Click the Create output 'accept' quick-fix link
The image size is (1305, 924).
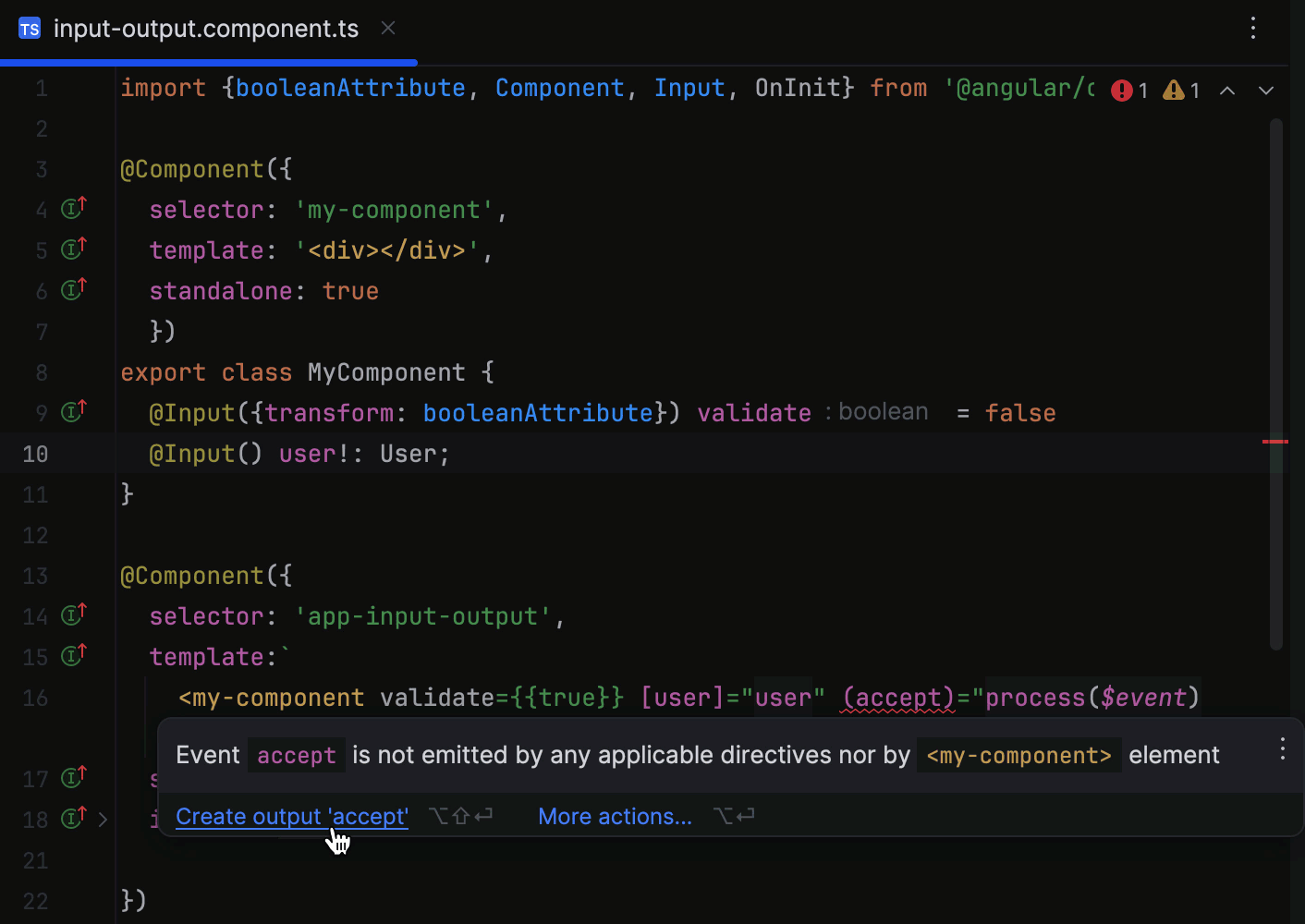(x=291, y=816)
